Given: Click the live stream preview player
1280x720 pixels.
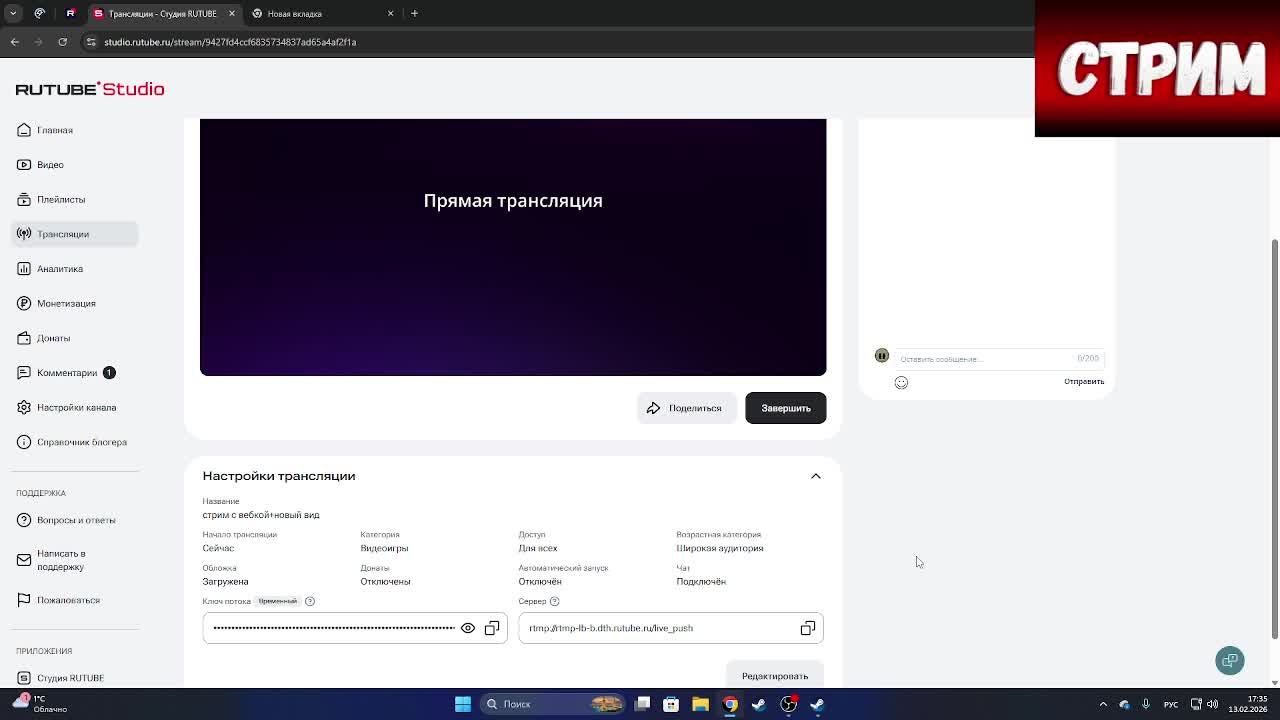Looking at the screenshot, I should click(x=513, y=247).
